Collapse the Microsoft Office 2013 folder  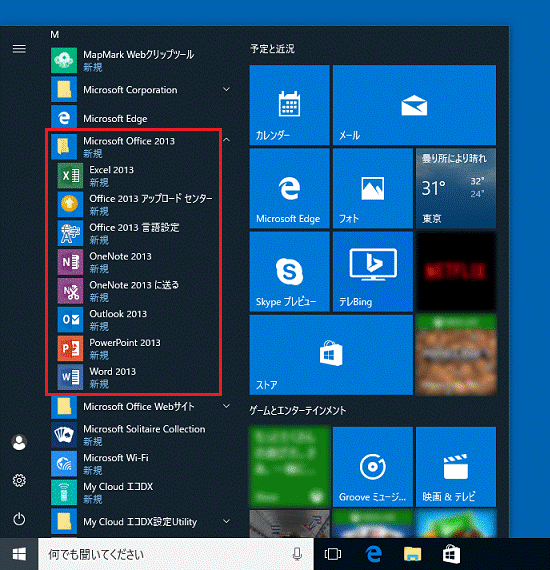226,140
